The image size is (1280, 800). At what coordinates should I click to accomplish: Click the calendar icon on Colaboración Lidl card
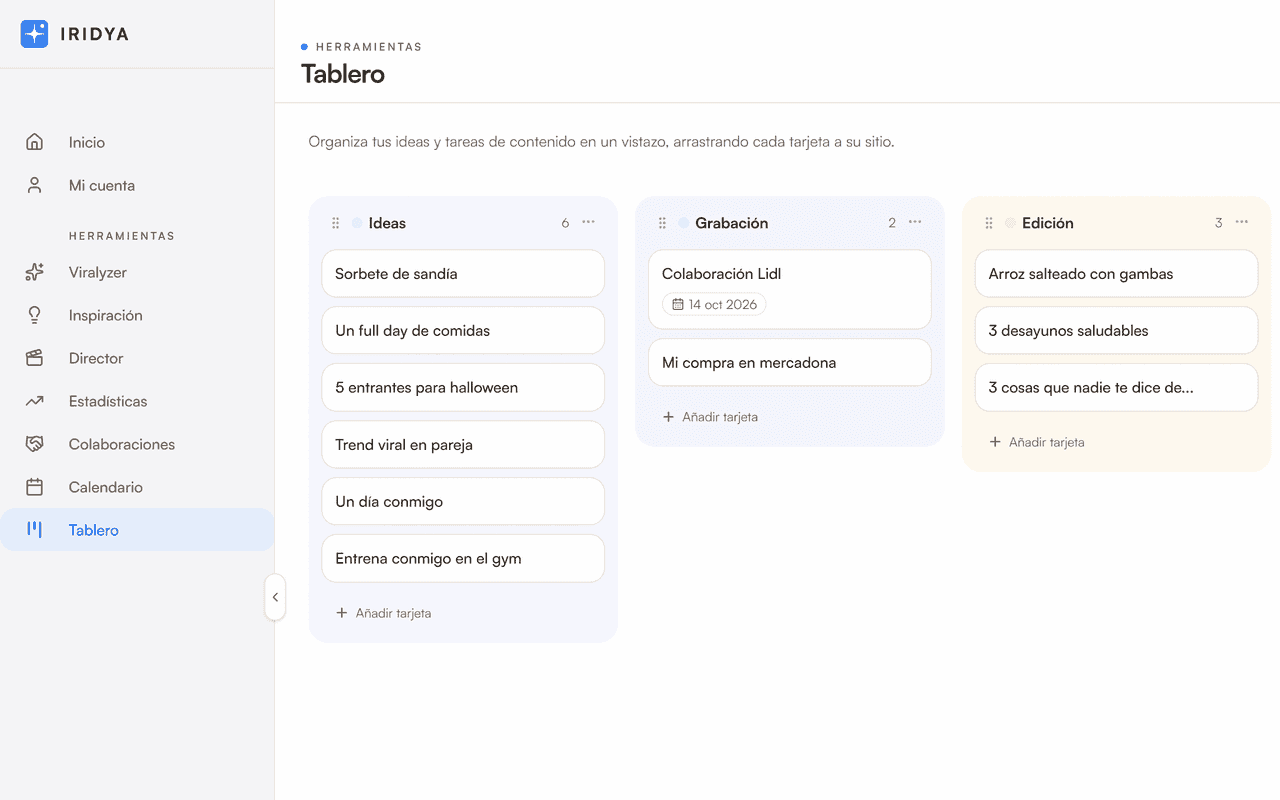pyautogui.click(x=678, y=304)
